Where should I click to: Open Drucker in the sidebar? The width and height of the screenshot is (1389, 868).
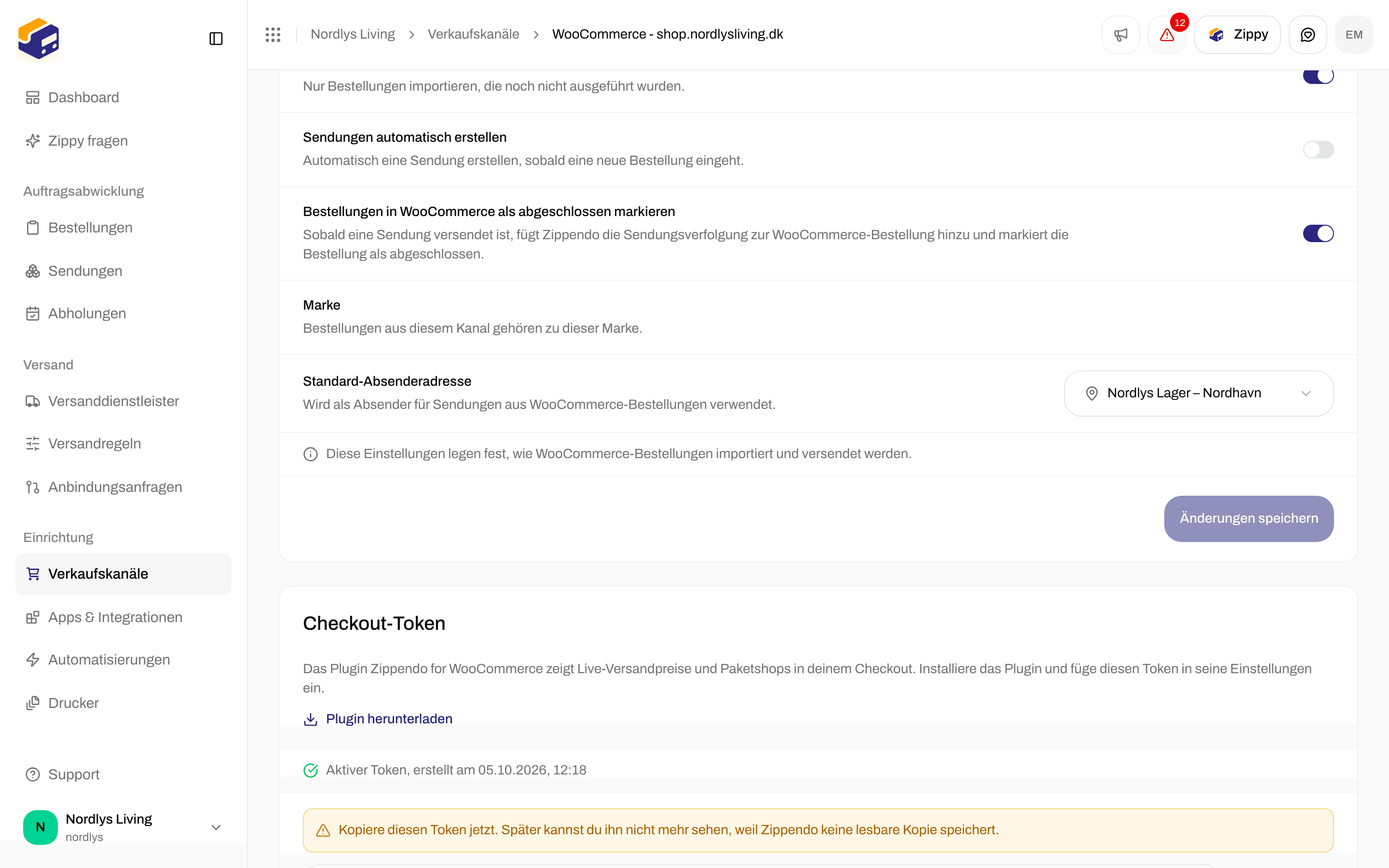click(123, 703)
